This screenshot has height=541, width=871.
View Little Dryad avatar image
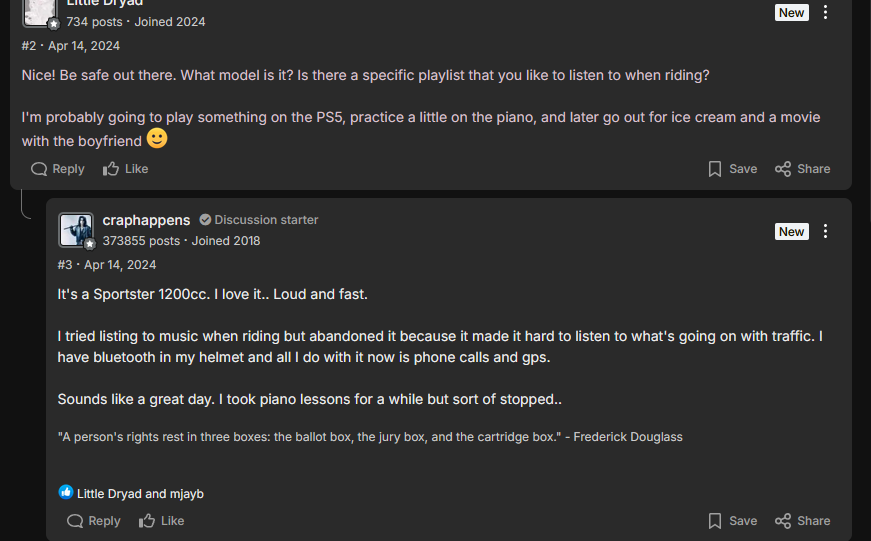[39, 12]
